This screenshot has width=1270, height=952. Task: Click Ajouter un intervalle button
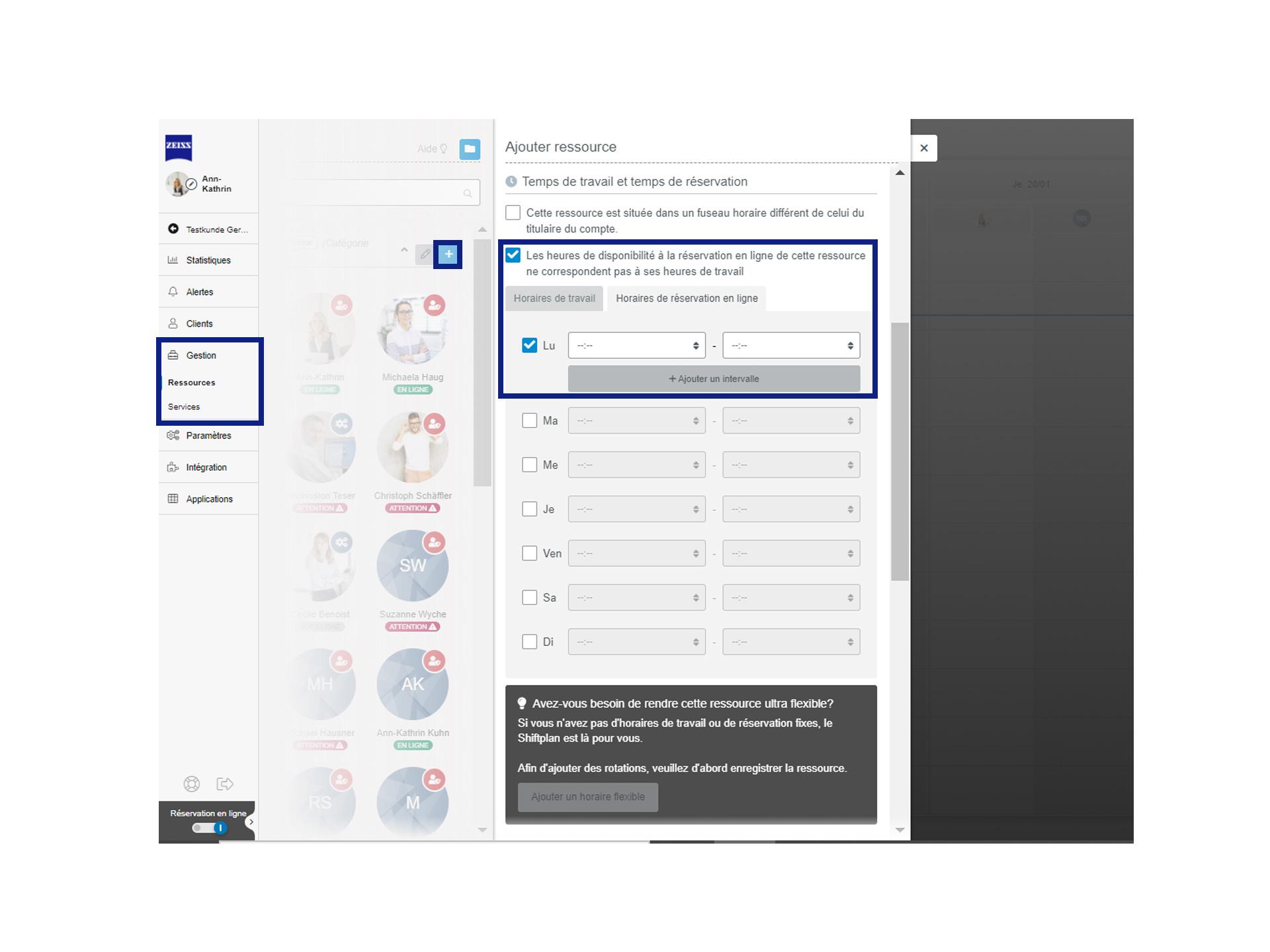pos(714,379)
